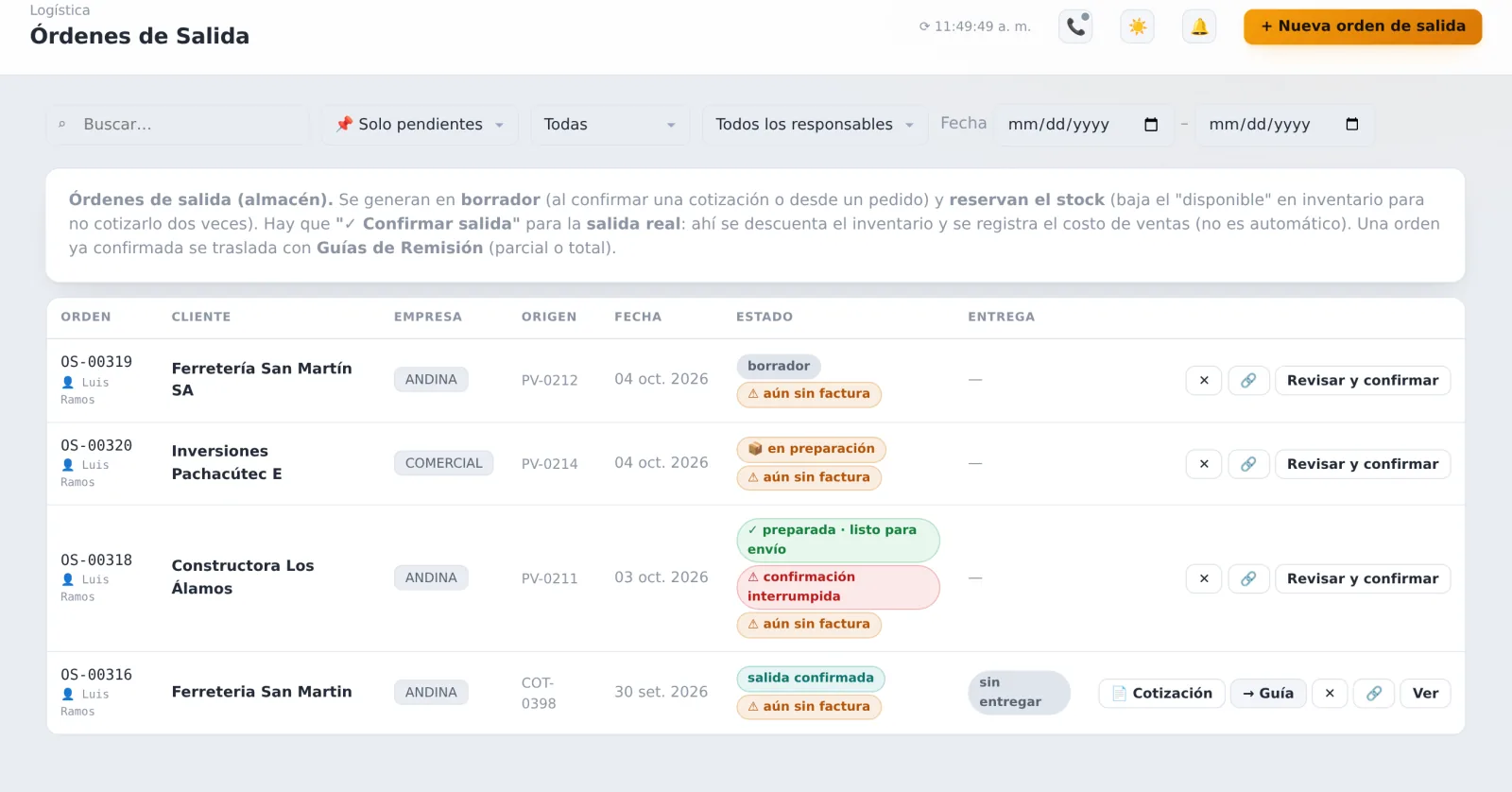Viewport: 1512px width, 792px height.
Task: Click the refresh clock time indicator
Action: (x=974, y=26)
